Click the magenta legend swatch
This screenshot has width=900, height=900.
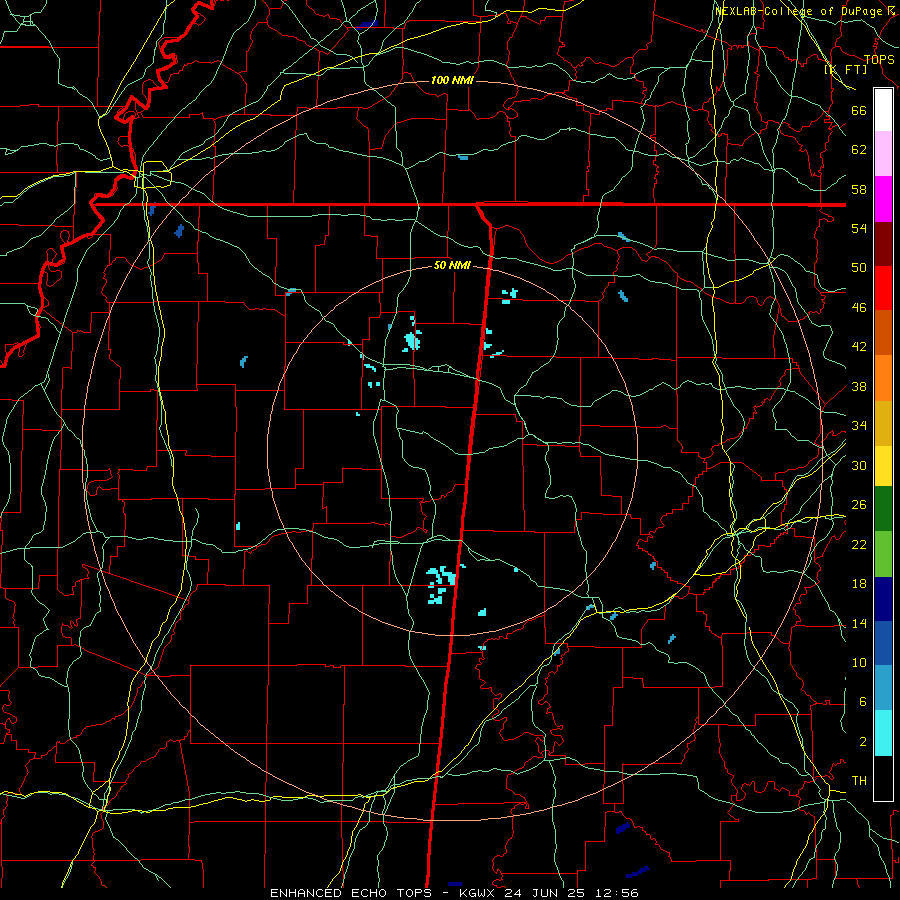[x=883, y=199]
